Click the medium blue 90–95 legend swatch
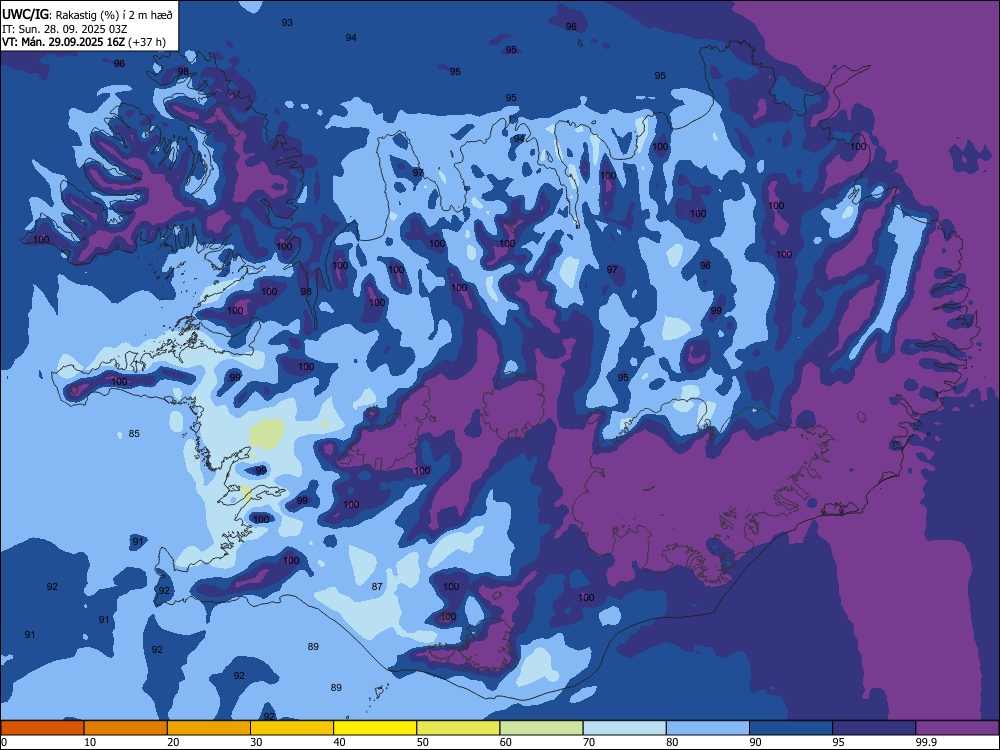This screenshot has width=1000, height=750. (x=791, y=728)
